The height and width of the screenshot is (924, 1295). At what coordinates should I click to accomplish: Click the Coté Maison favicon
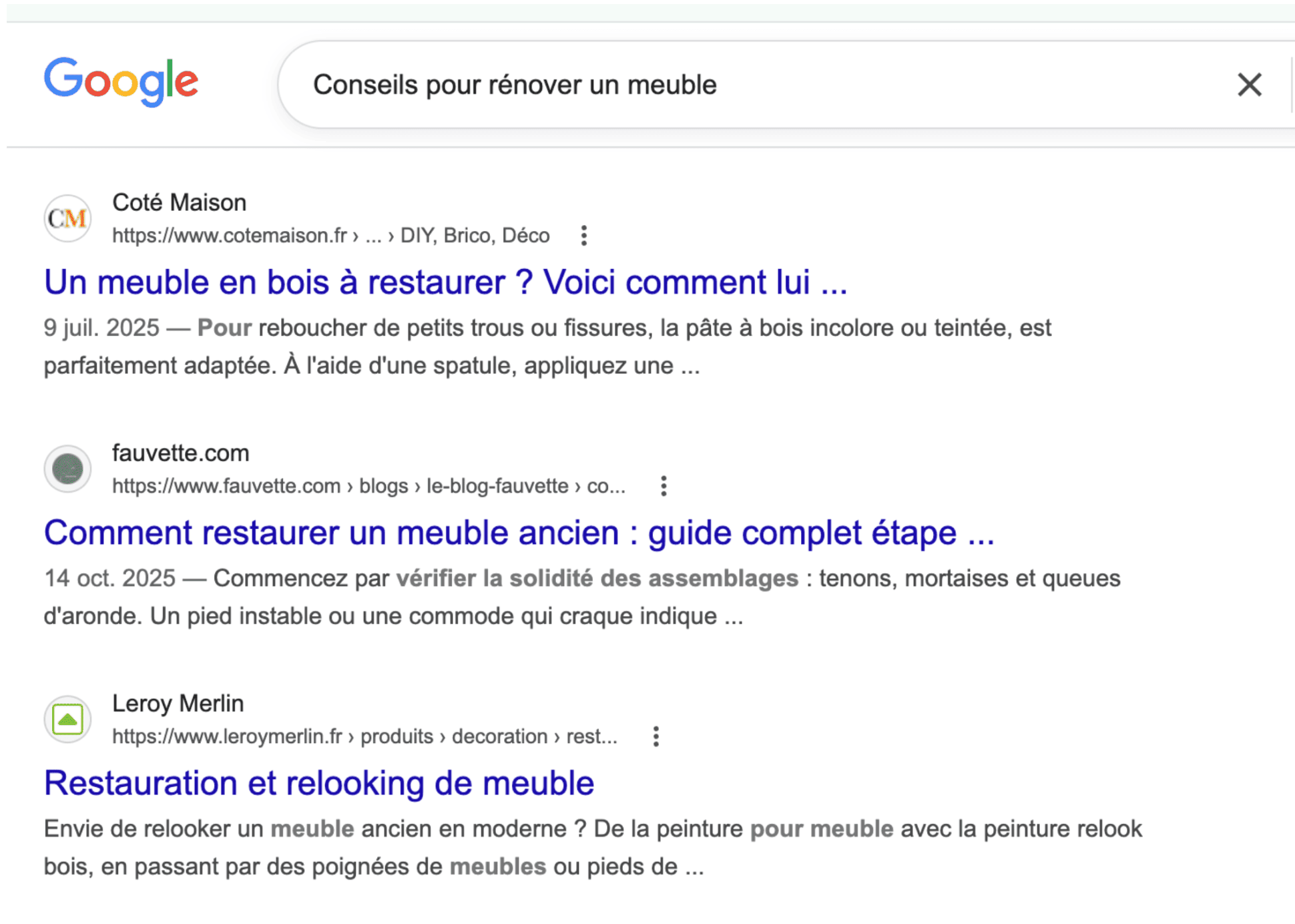[x=67, y=218]
